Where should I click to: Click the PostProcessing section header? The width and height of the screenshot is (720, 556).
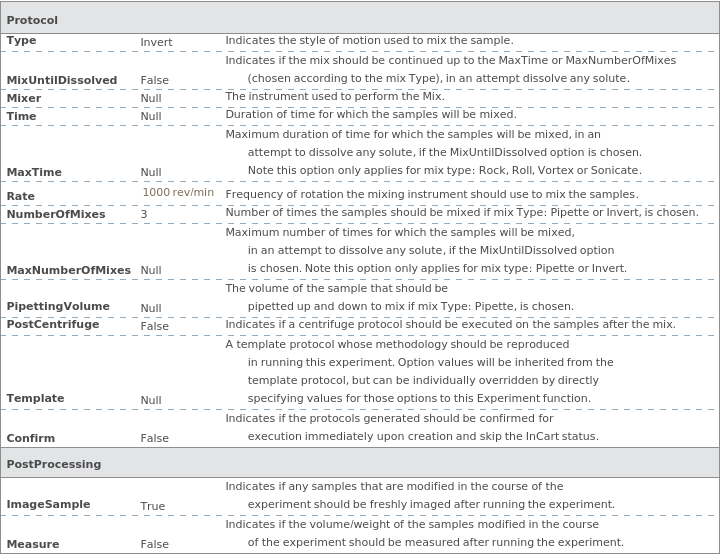[x=54, y=464]
